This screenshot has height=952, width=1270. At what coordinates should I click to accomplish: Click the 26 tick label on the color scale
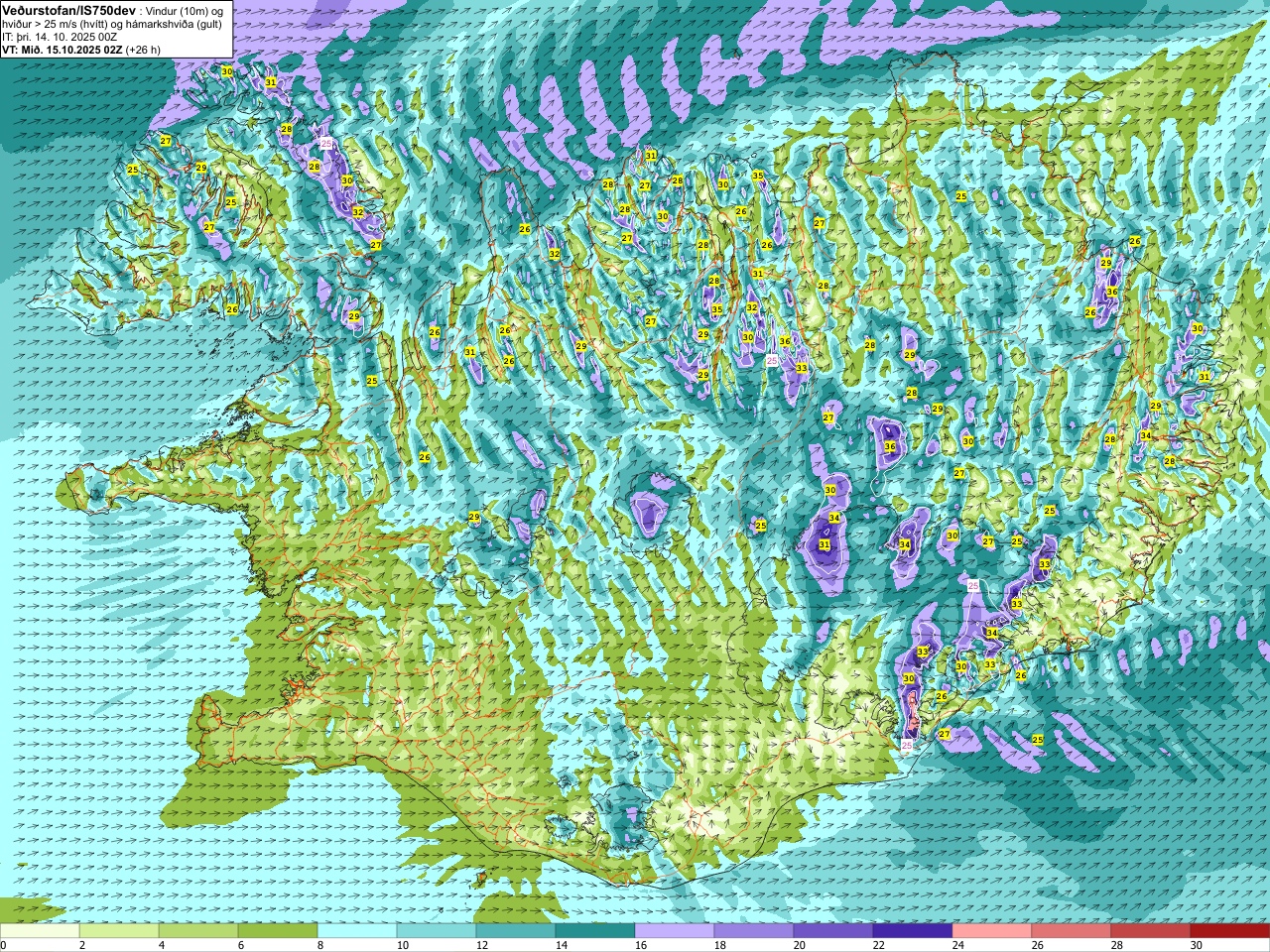pos(1038,945)
